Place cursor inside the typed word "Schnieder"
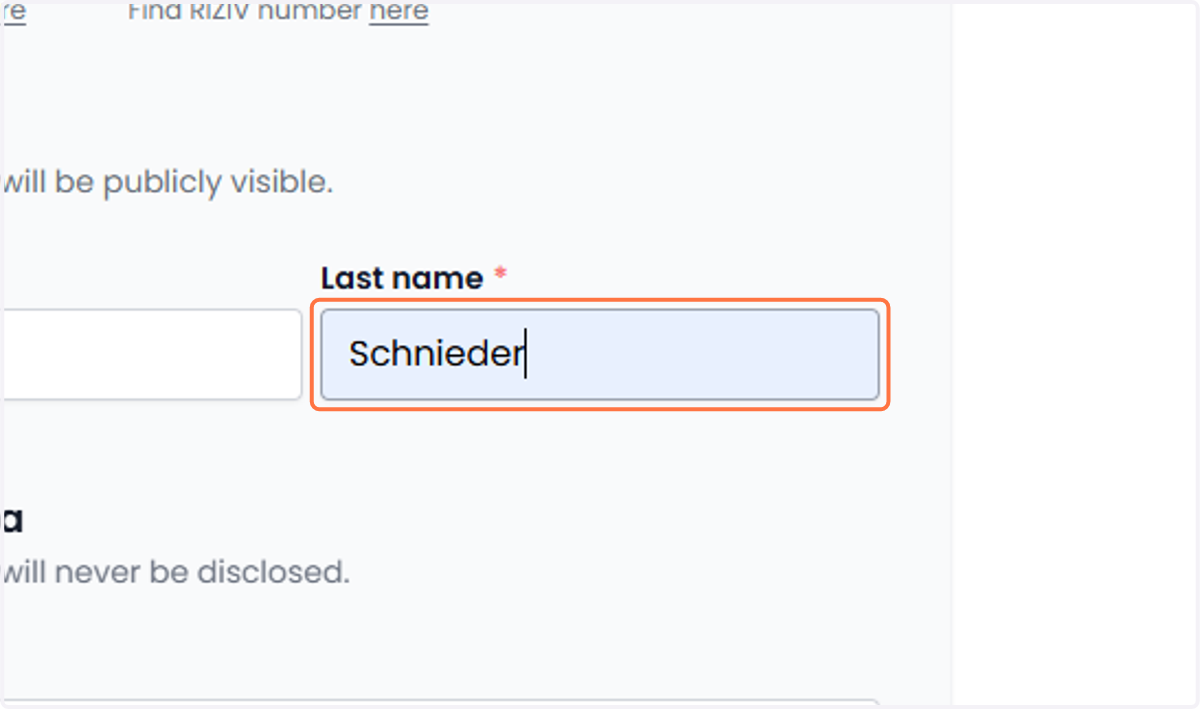Viewport: 1200px width, 709px height. point(435,354)
